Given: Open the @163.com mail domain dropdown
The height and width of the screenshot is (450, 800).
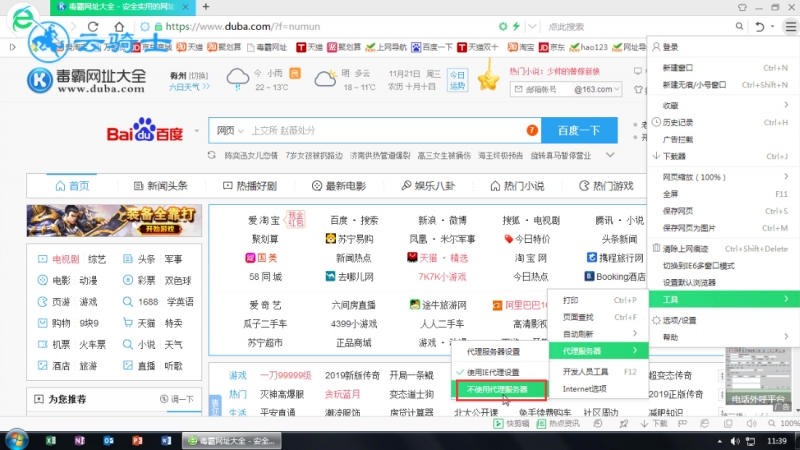Looking at the screenshot, I should click(596, 89).
